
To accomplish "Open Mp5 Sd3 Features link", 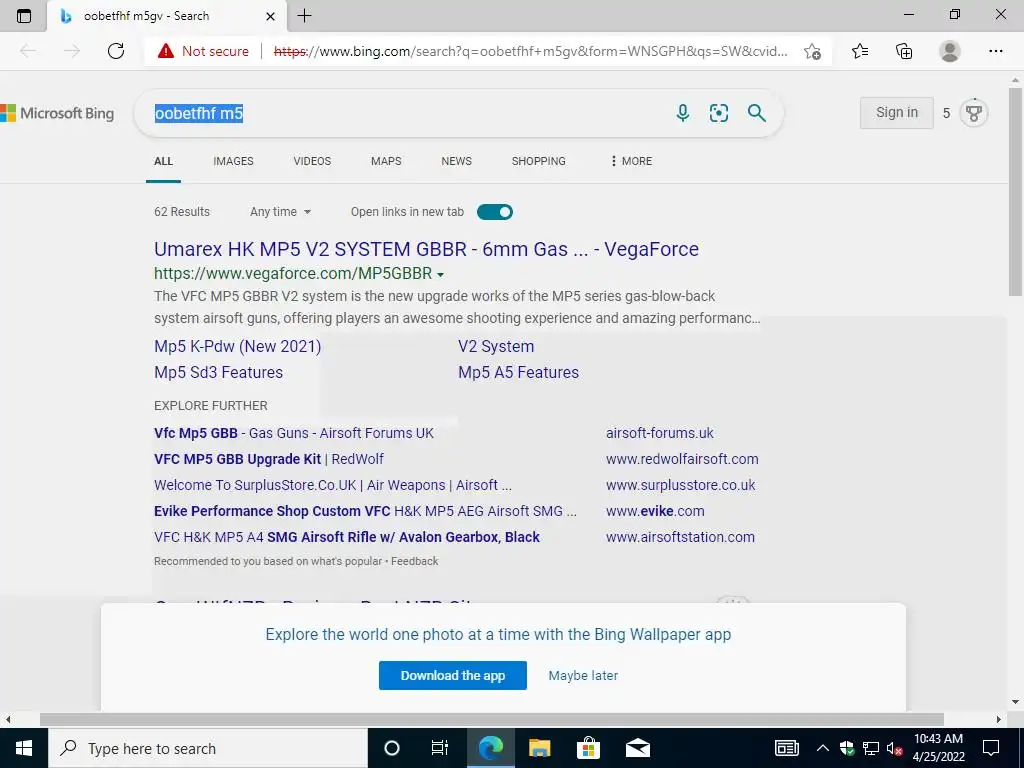I will pos(219,372).
